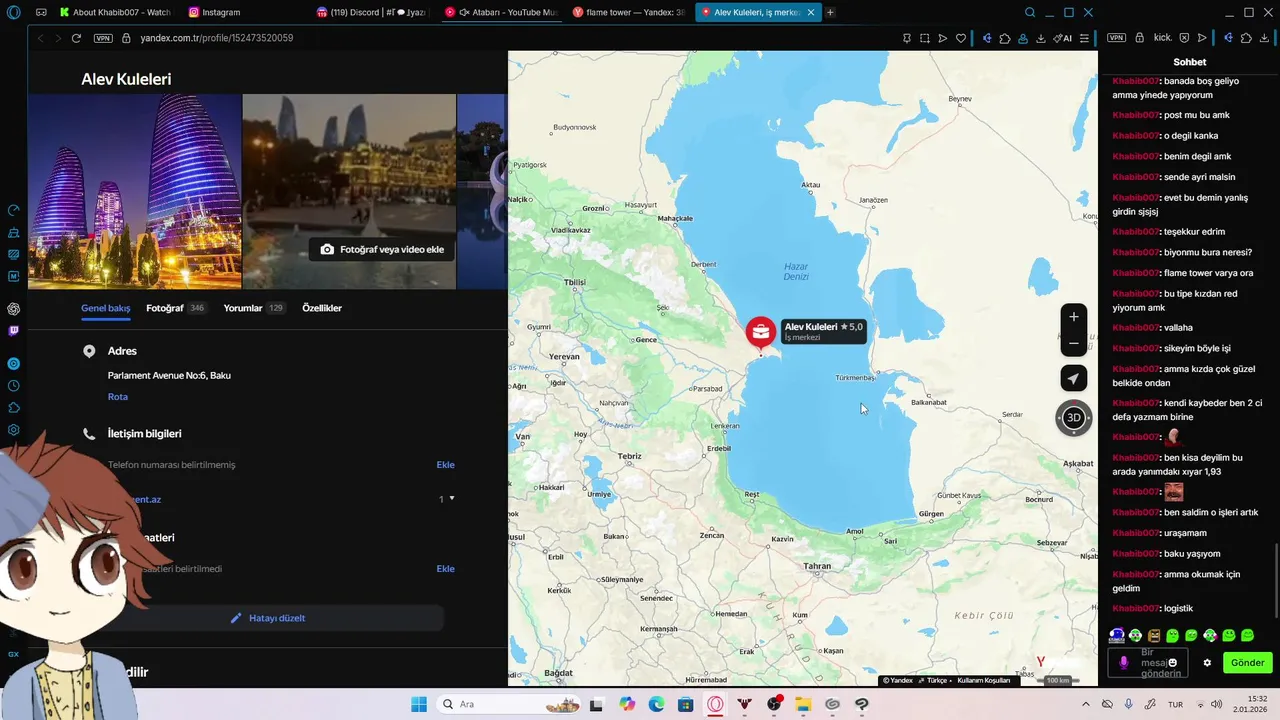Open the Özellikler tab
Image resolution: width=1280 pixels, height=720 pixels.
click(322, 308)
